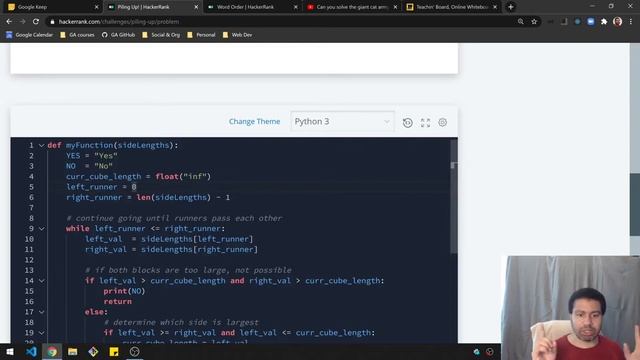Open File Explorer from the taskbar
The height and width of the screenshot is (360, 640).
(73, 352)
